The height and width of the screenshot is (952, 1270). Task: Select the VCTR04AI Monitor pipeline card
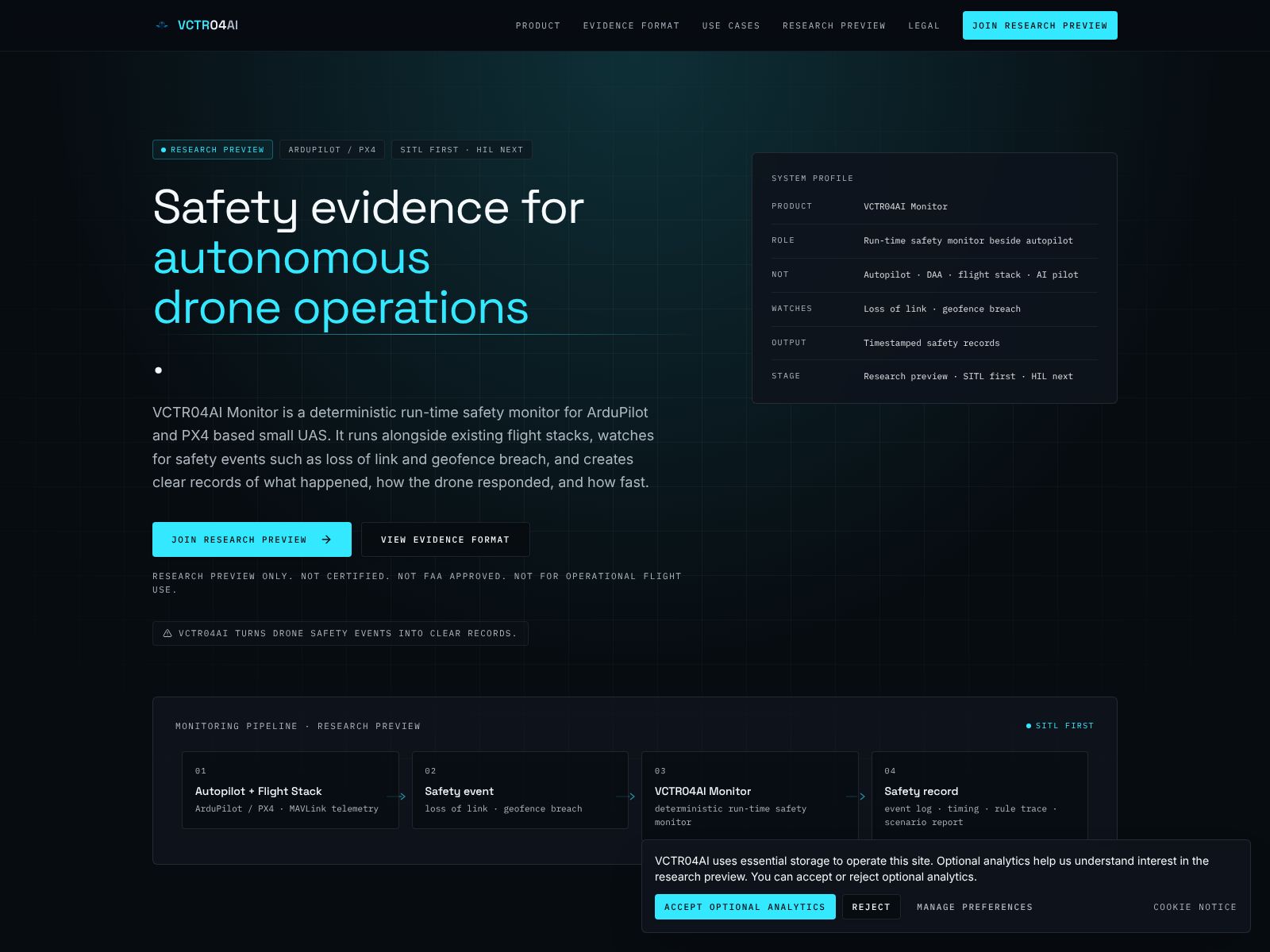tap(750, 796)
